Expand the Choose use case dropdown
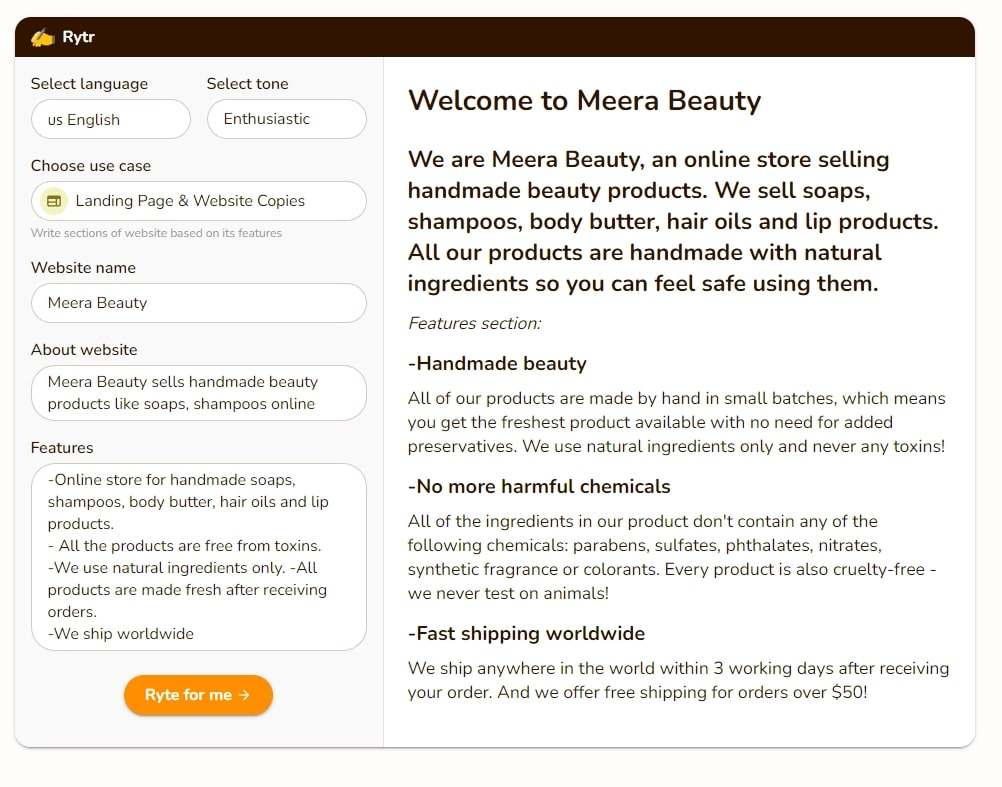 (x=199, y=201)
